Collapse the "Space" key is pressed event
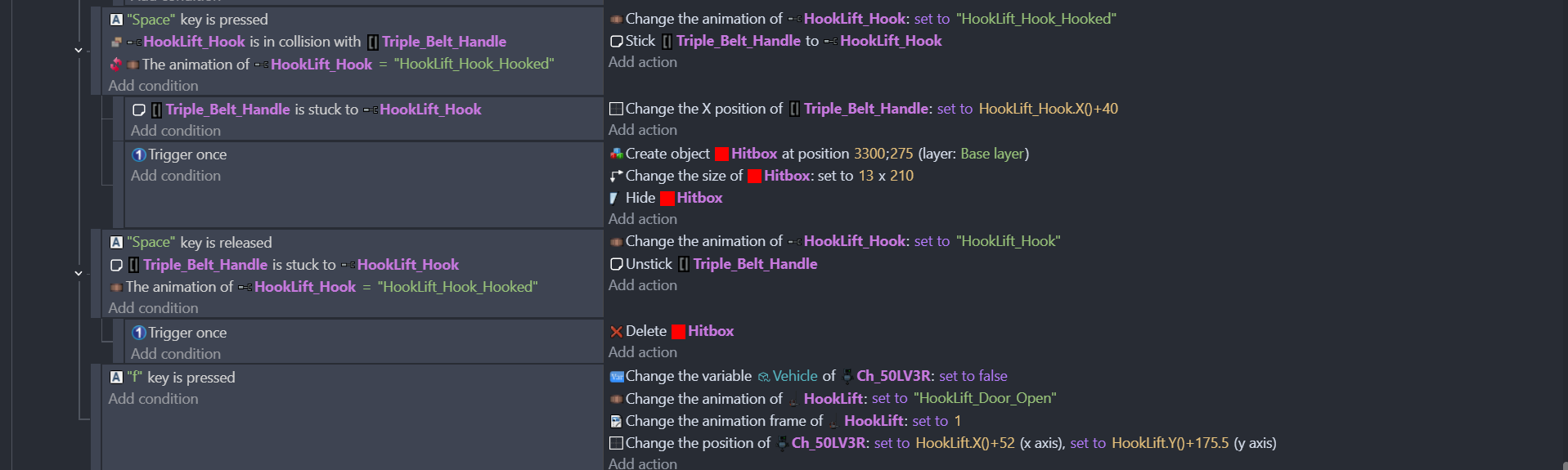 [79, 51]
